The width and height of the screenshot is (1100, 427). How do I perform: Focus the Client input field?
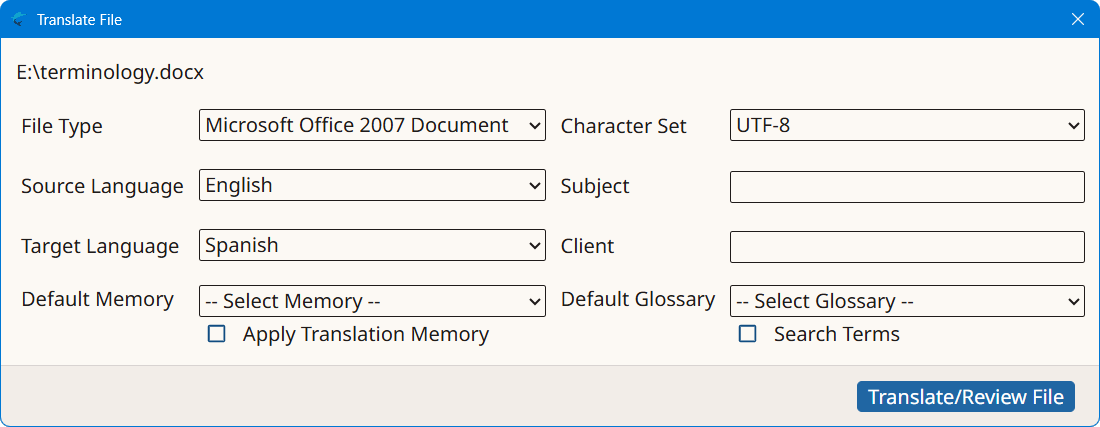[x=907, y=247]
